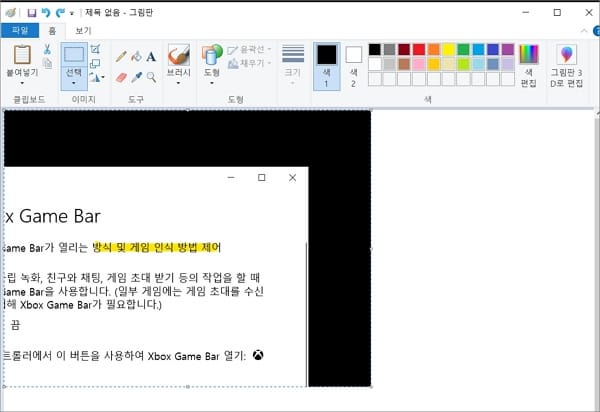
Task: Pick the pink palette swatch
Action: [x=419, y=64]
